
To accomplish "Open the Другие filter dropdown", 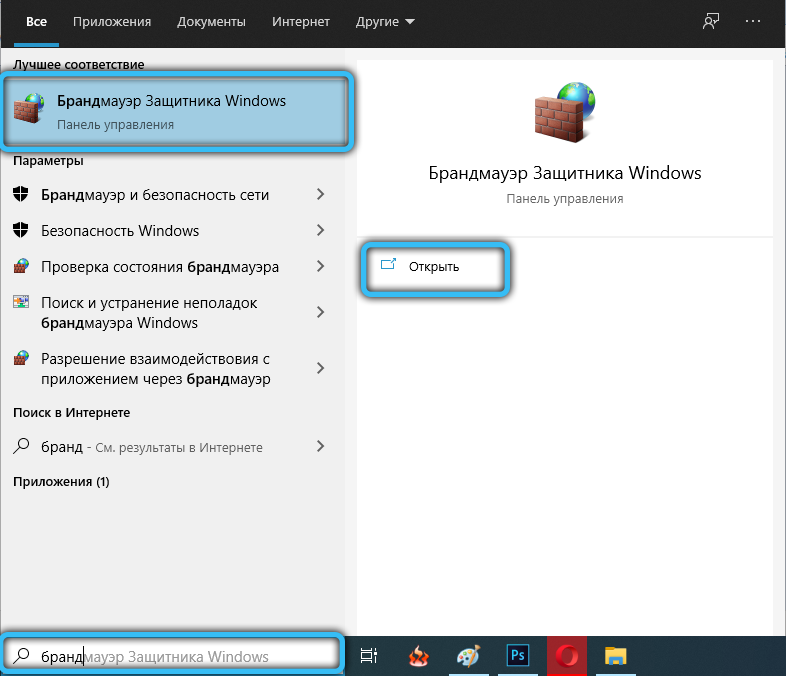I will point(386,21).
